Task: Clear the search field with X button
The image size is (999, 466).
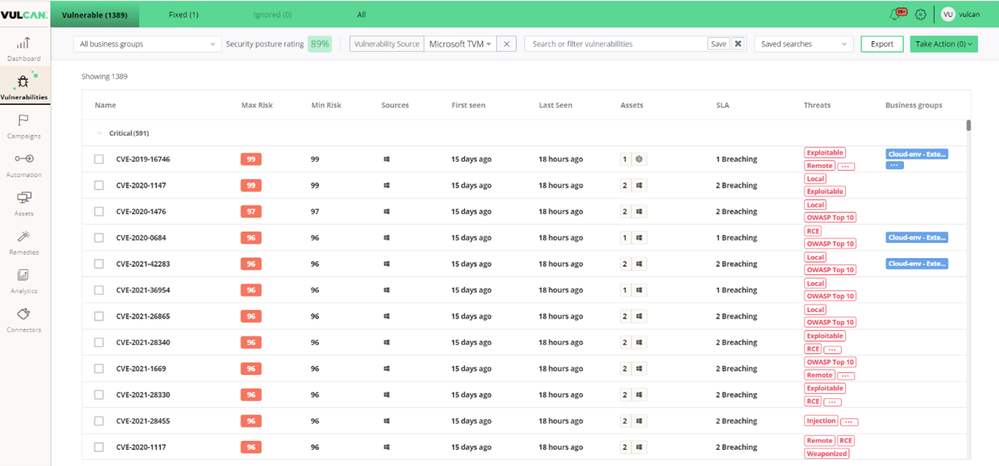Action: (737, 44)
